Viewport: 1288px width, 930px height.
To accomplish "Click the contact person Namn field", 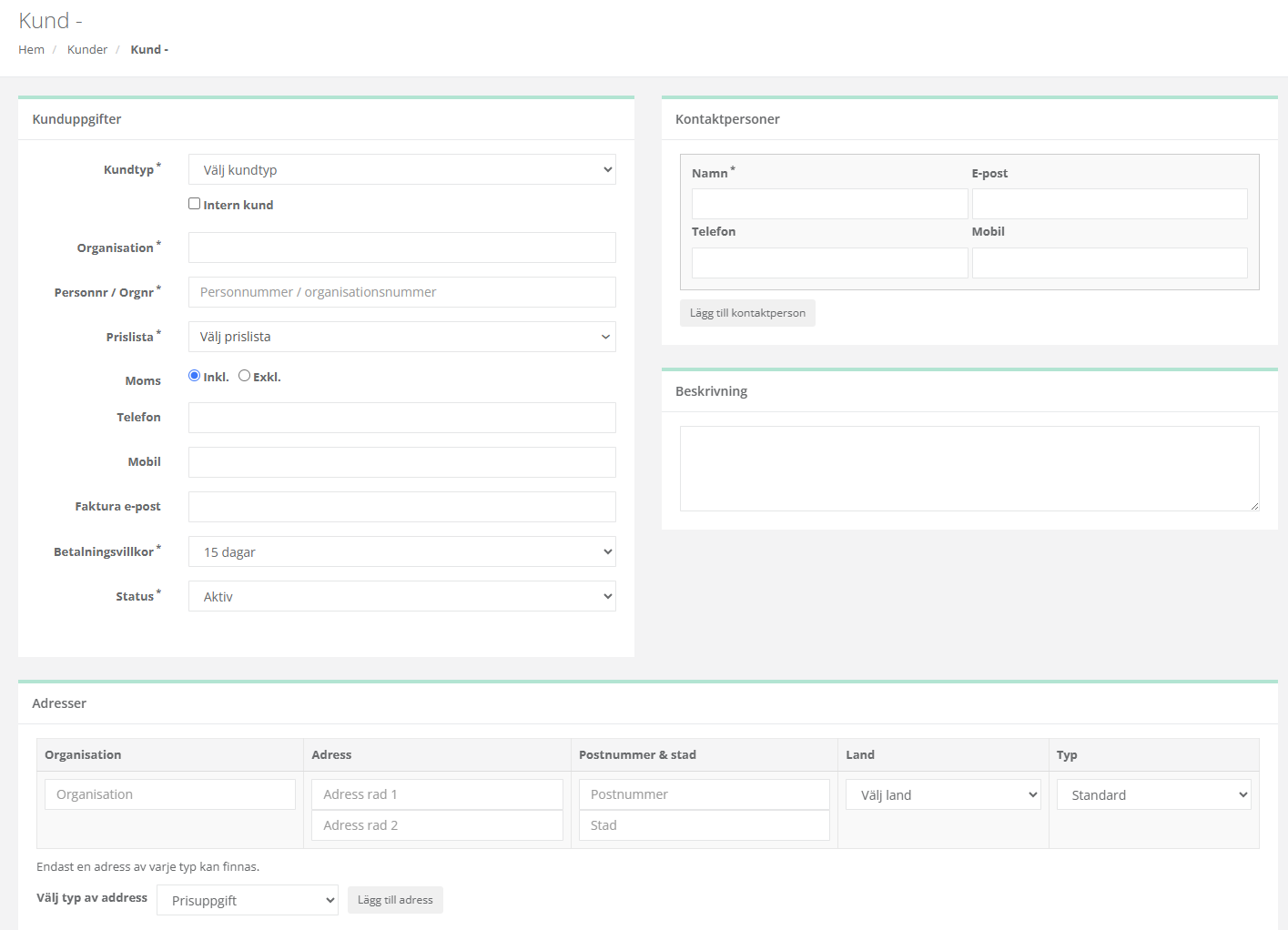I will click(828, 204).
